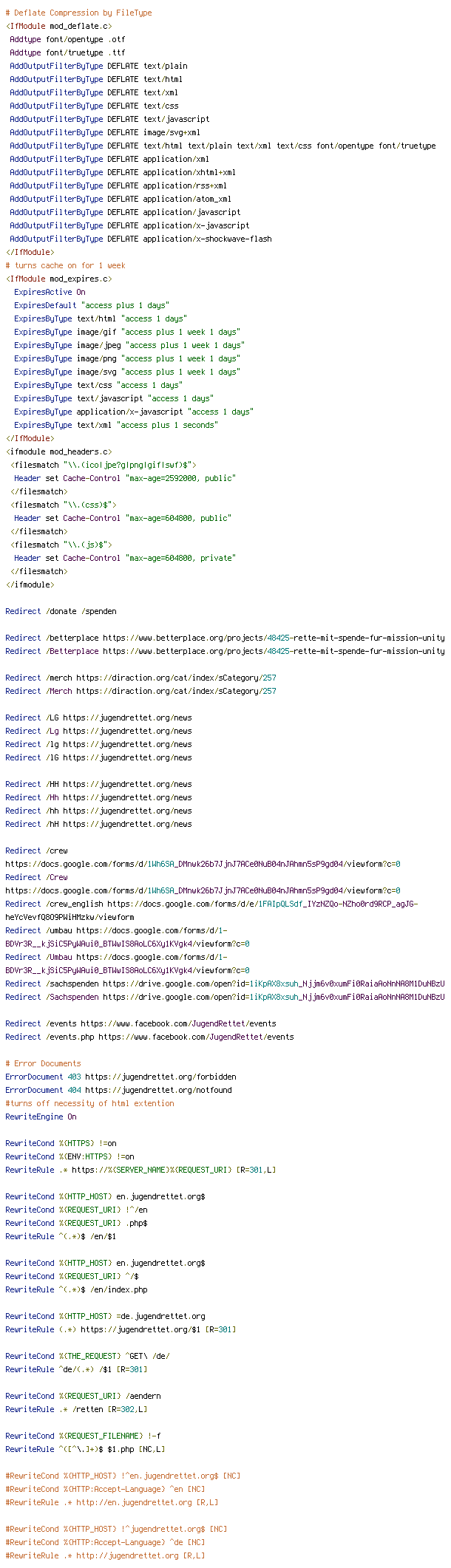Select the RewriteRule containing '%{SERVER_NAME}%{REQUEST_URI}'
This screenshot has width=451, height=1568.
tap(140, 1170)
